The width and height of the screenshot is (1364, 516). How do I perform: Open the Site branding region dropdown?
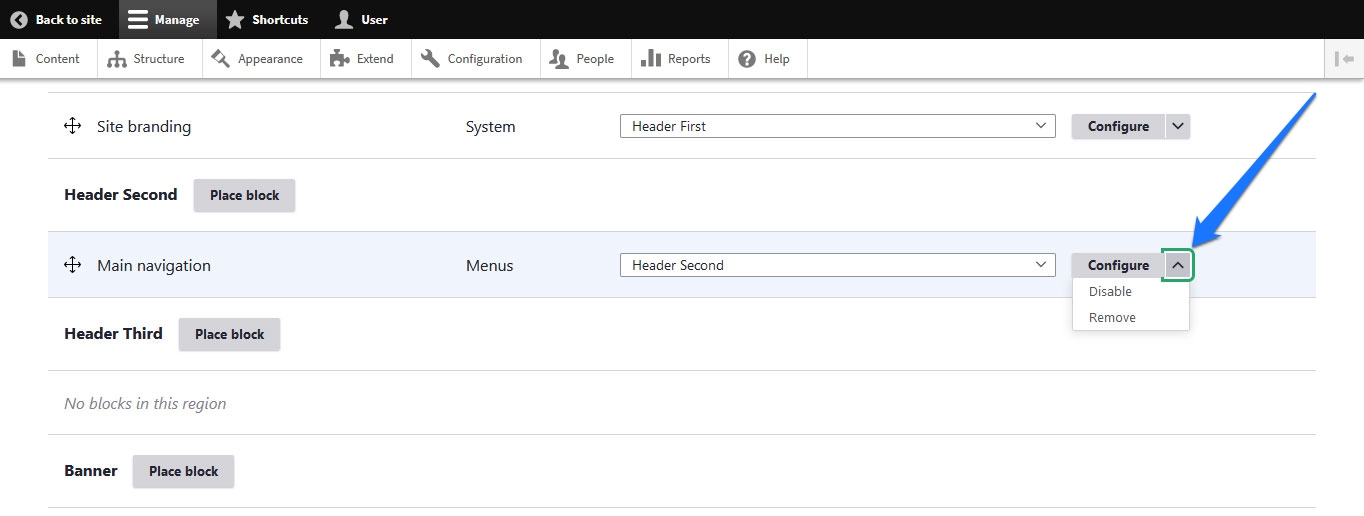point(838,126)
